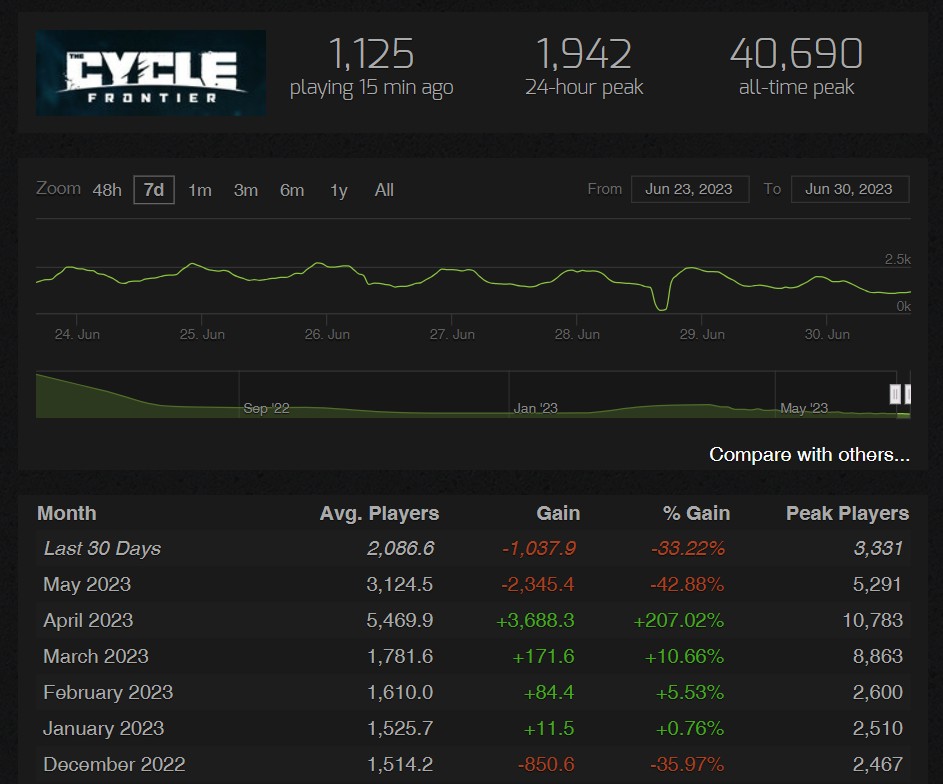Select the 7d zoom range

point(154,190)
